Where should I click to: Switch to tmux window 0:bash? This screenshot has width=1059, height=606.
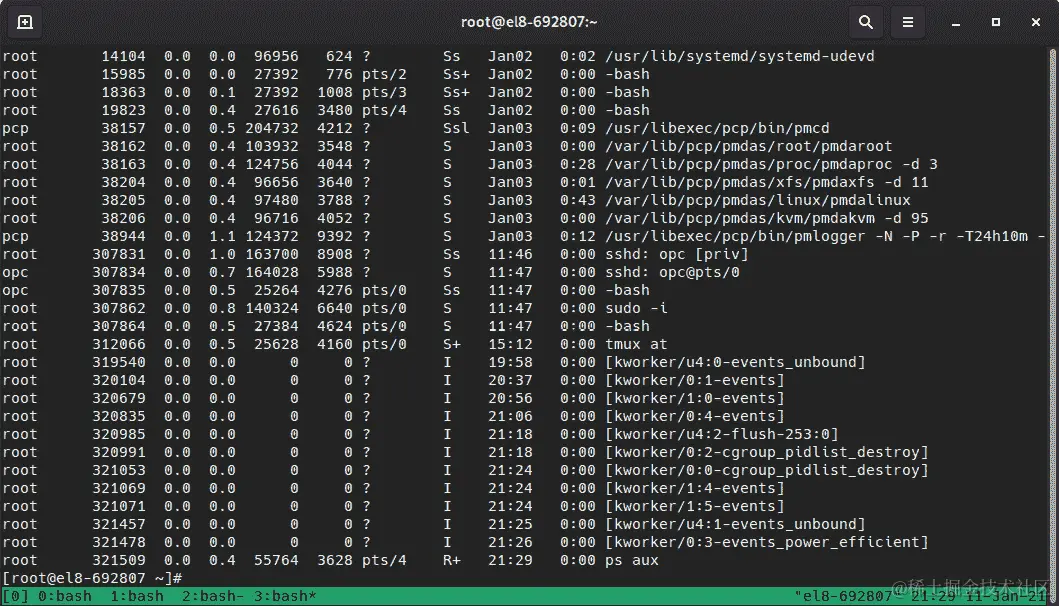coord(64,597)
